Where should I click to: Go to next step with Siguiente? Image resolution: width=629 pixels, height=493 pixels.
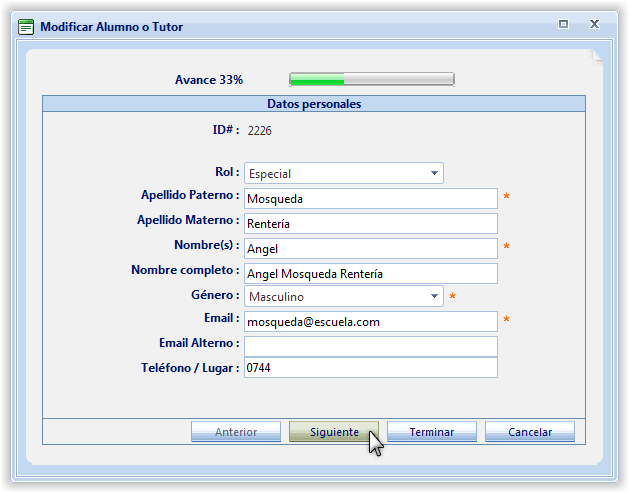click(x=334, y=432)
